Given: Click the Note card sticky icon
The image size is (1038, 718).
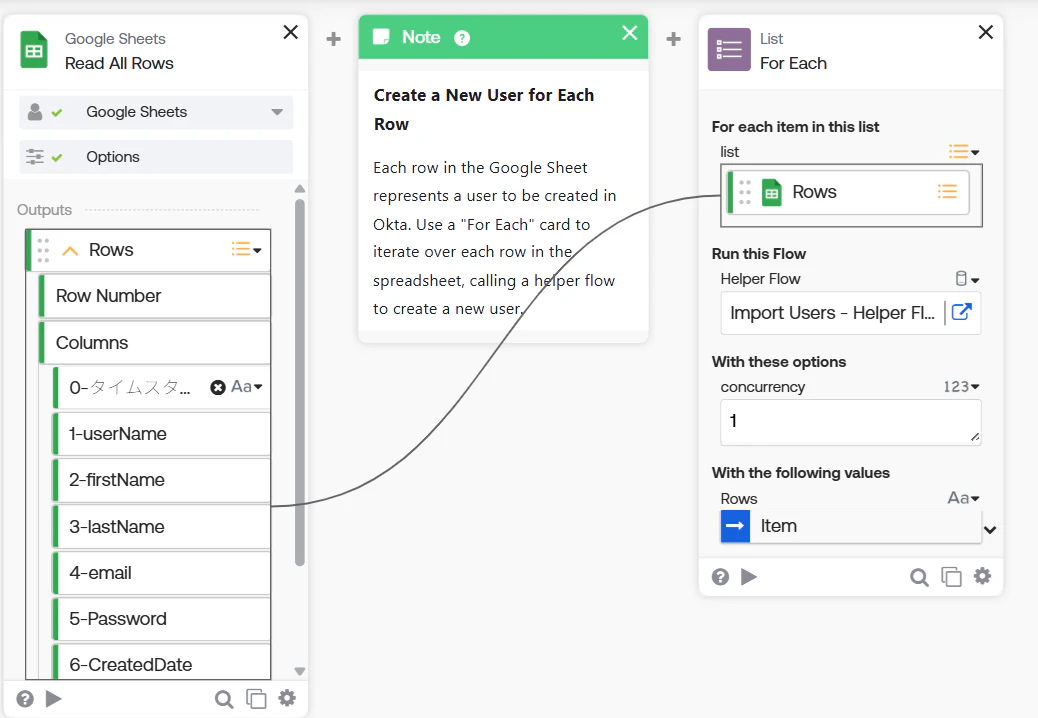Looking at the screenshot, I should point(381,37).
